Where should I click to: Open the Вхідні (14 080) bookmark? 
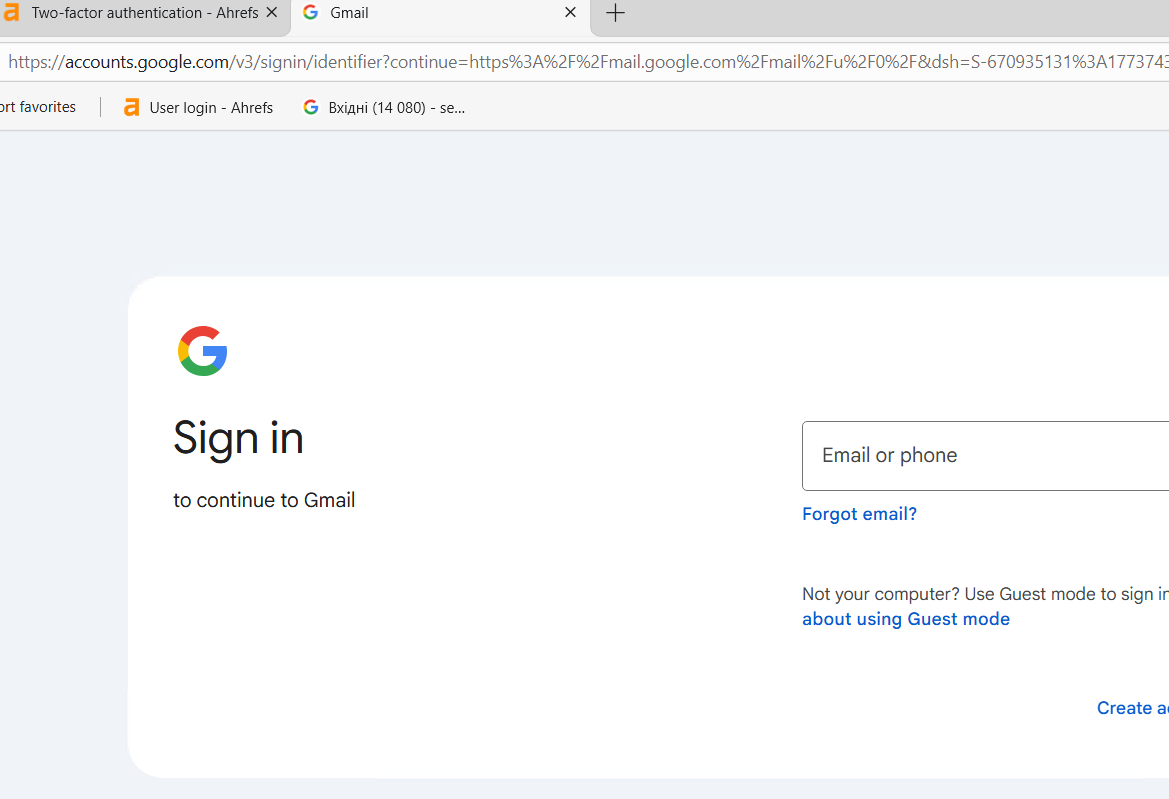[396, 107]
